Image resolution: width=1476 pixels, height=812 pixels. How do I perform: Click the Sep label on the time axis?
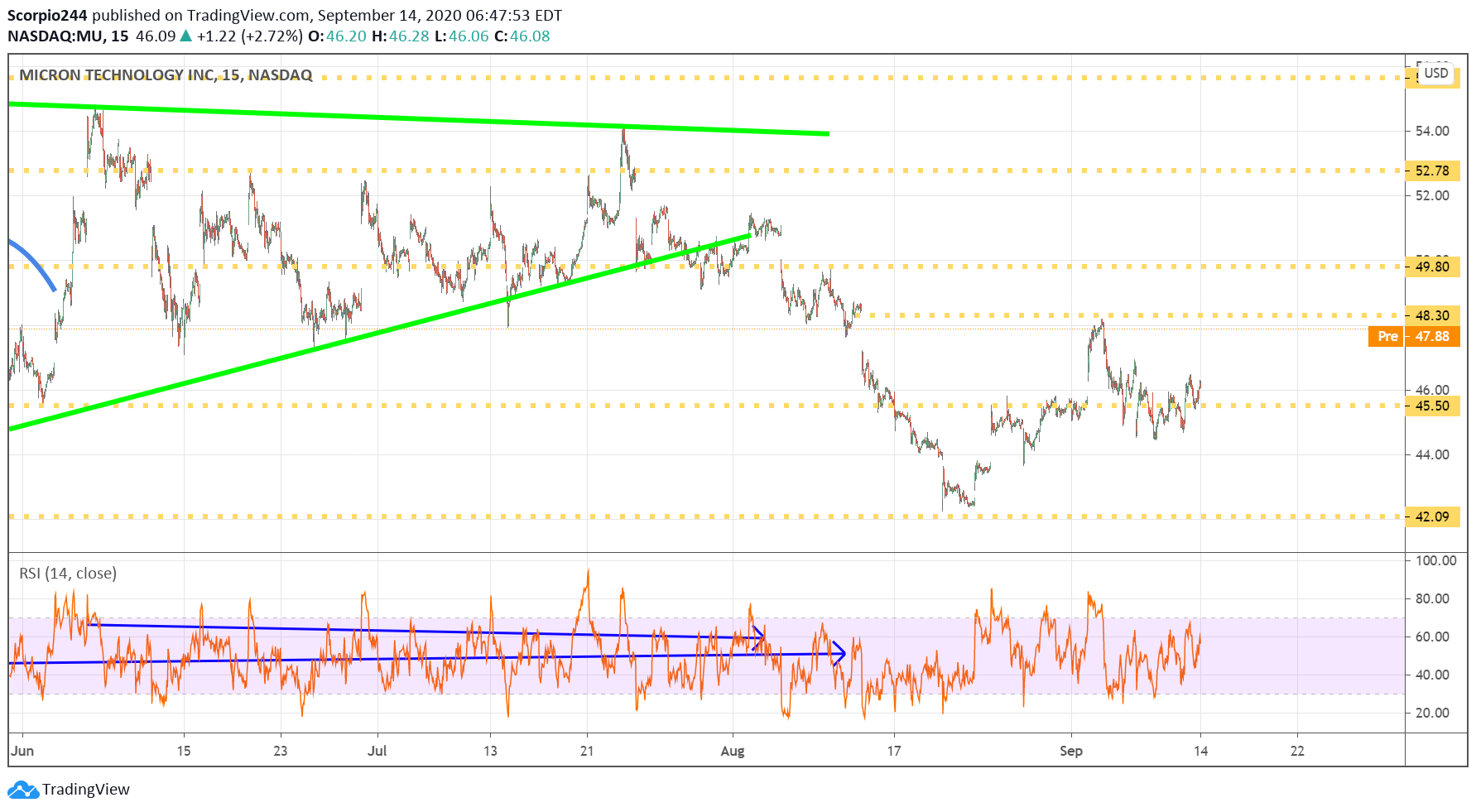click(x=1071, y=751)
